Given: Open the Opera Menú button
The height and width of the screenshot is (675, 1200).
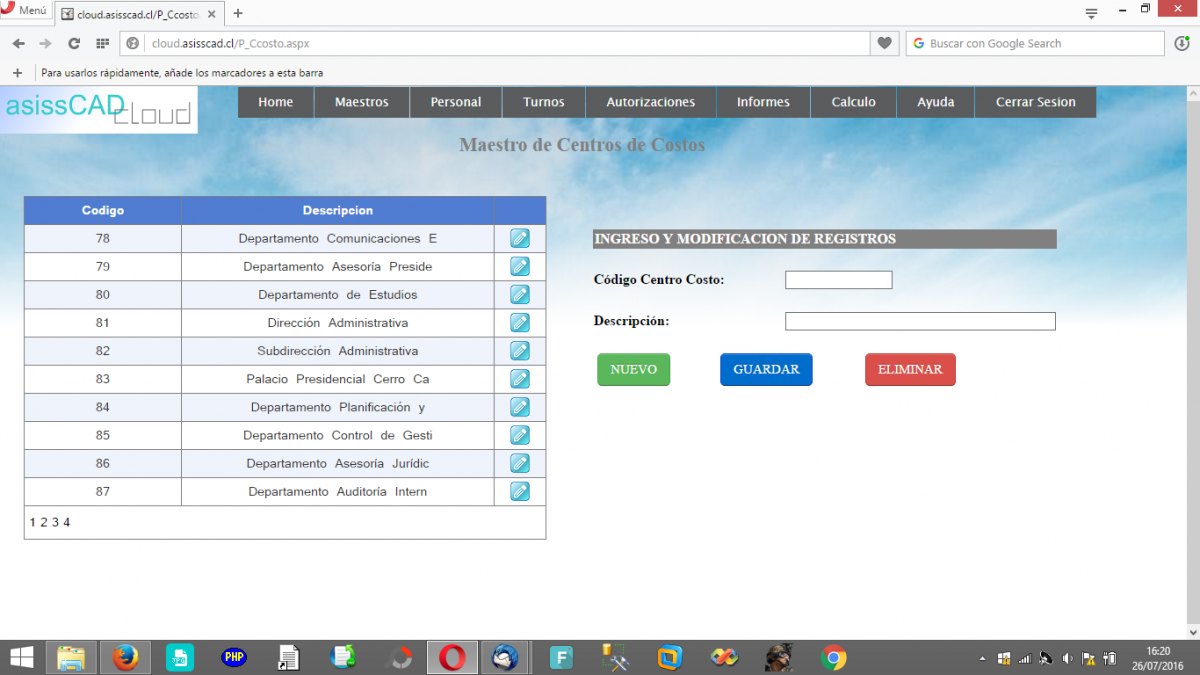Looking at the screenshot, I should 26,10.
